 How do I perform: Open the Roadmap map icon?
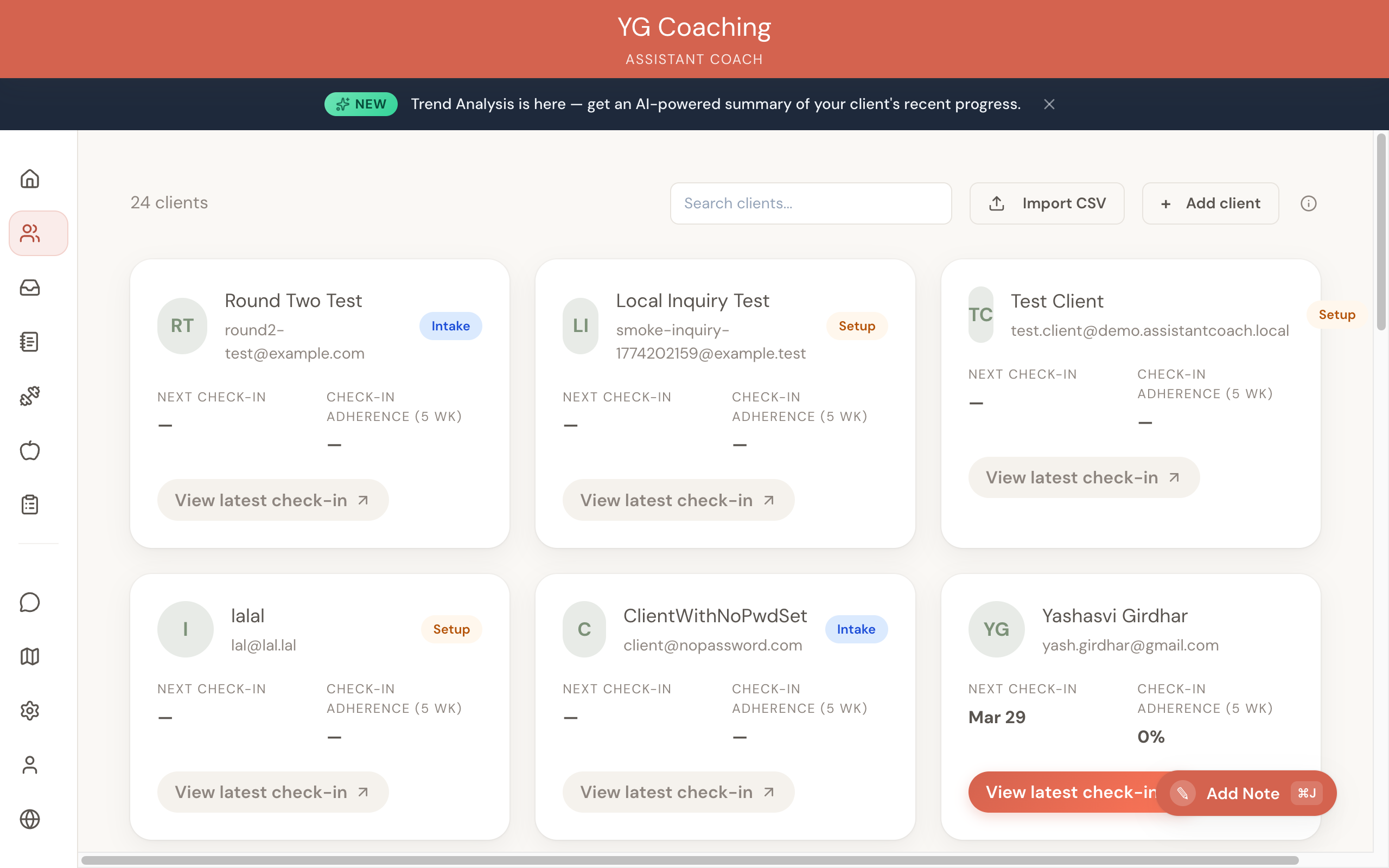point(29,656)
